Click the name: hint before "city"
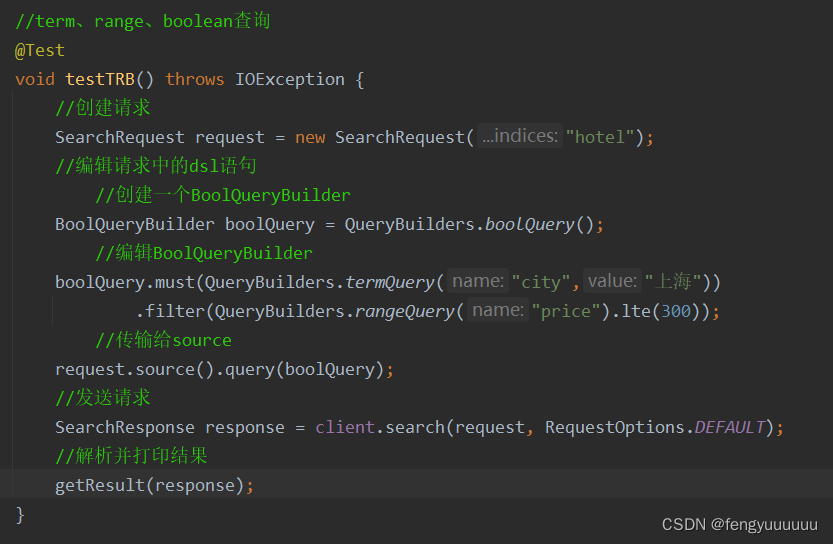 (478, 280)
